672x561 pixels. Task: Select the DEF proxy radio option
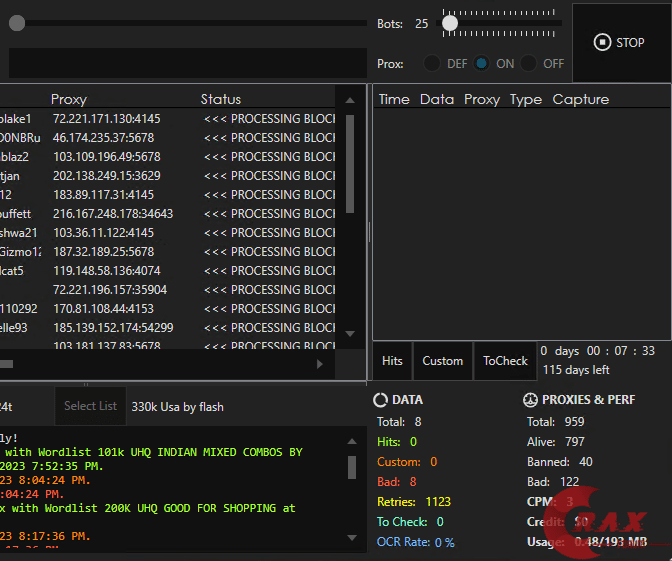point(432,64)
